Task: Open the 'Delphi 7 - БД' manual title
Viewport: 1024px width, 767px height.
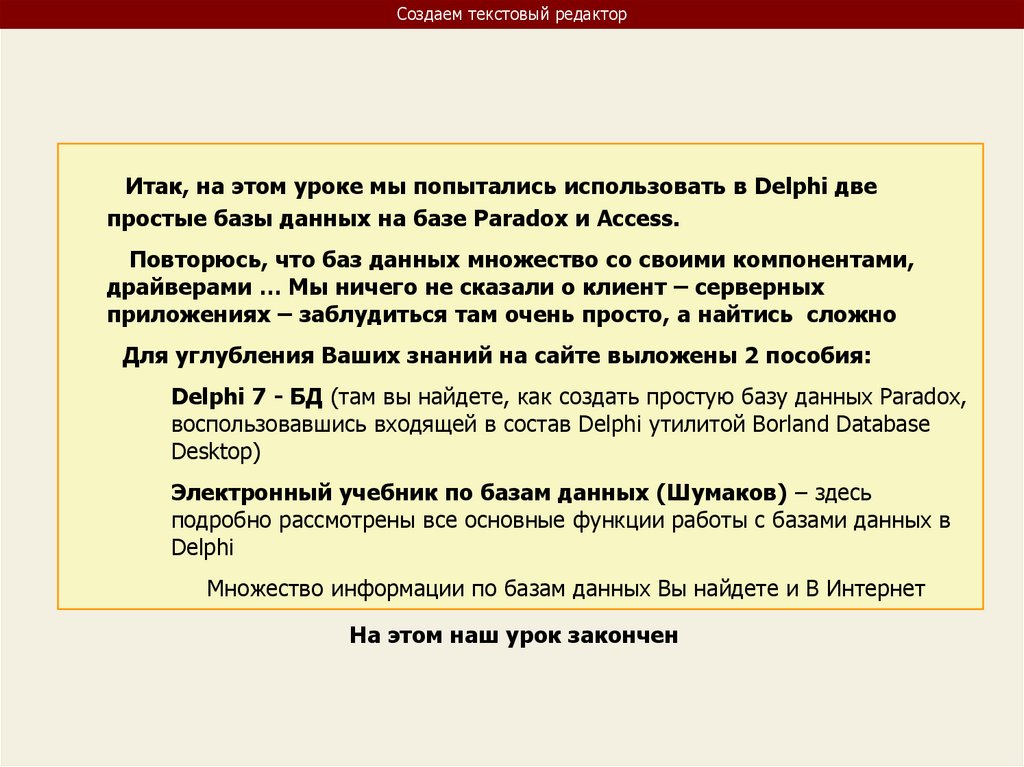Action: [246, 397]
